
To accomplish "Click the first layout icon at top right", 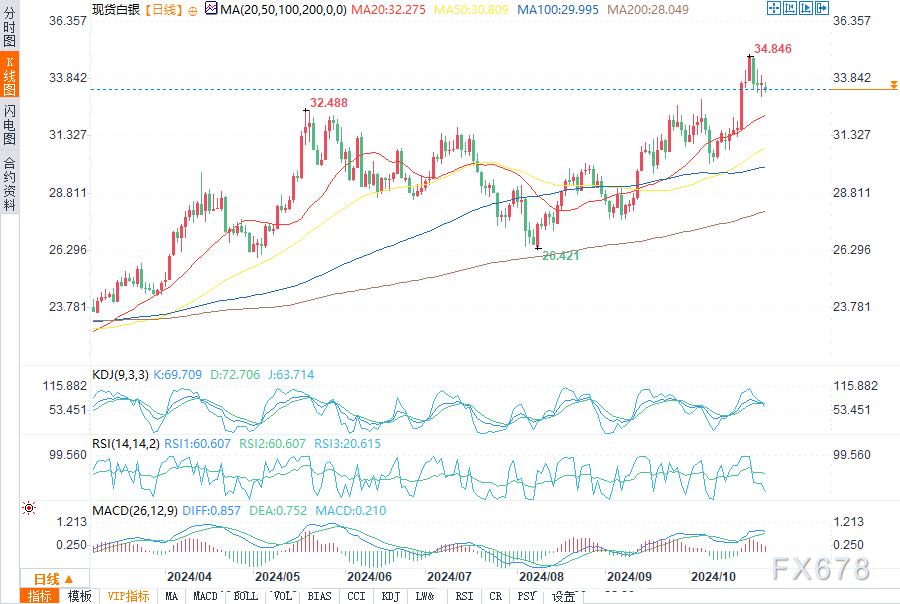I will pos(773,8).
